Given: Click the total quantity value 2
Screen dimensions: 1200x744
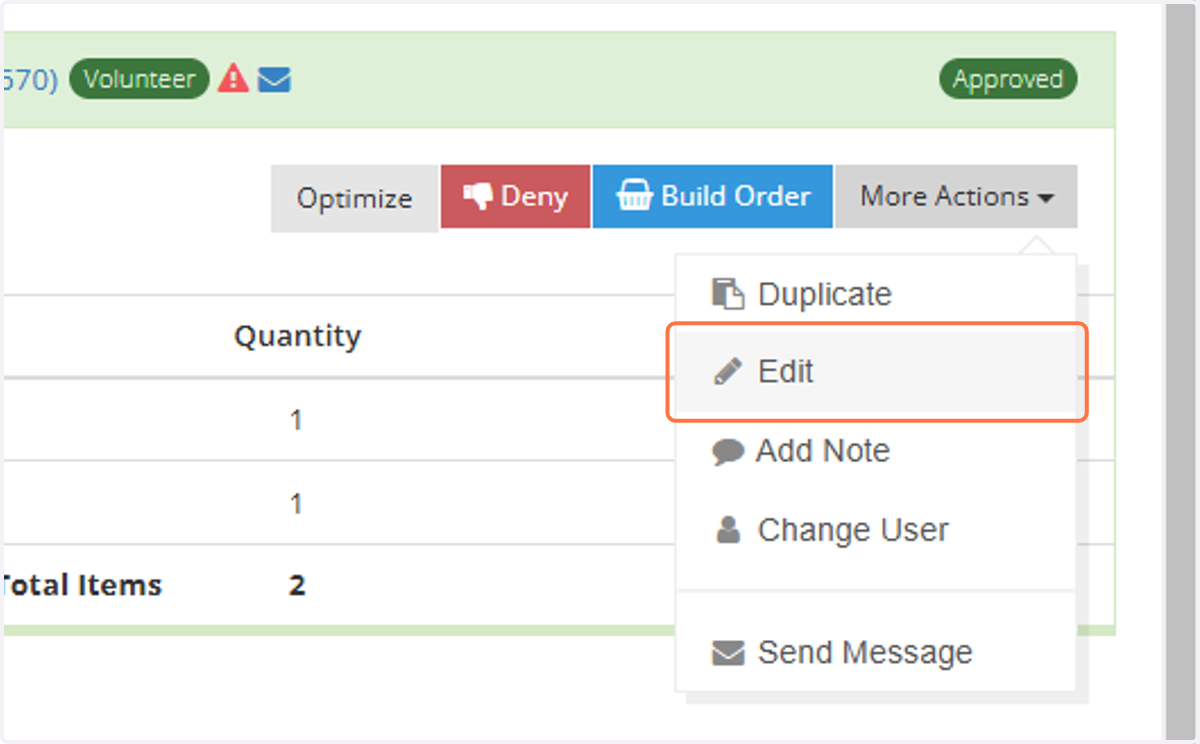Looking at the screenshot, I should click(x=297, y=585).
